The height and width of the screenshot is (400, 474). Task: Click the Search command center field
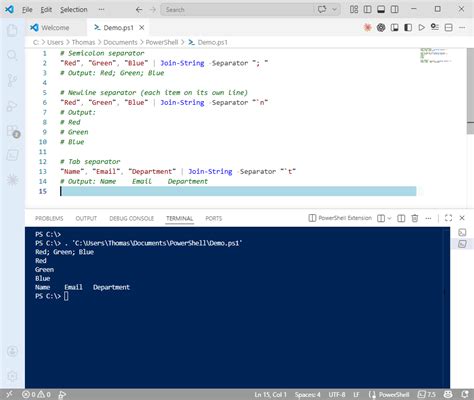237,10
